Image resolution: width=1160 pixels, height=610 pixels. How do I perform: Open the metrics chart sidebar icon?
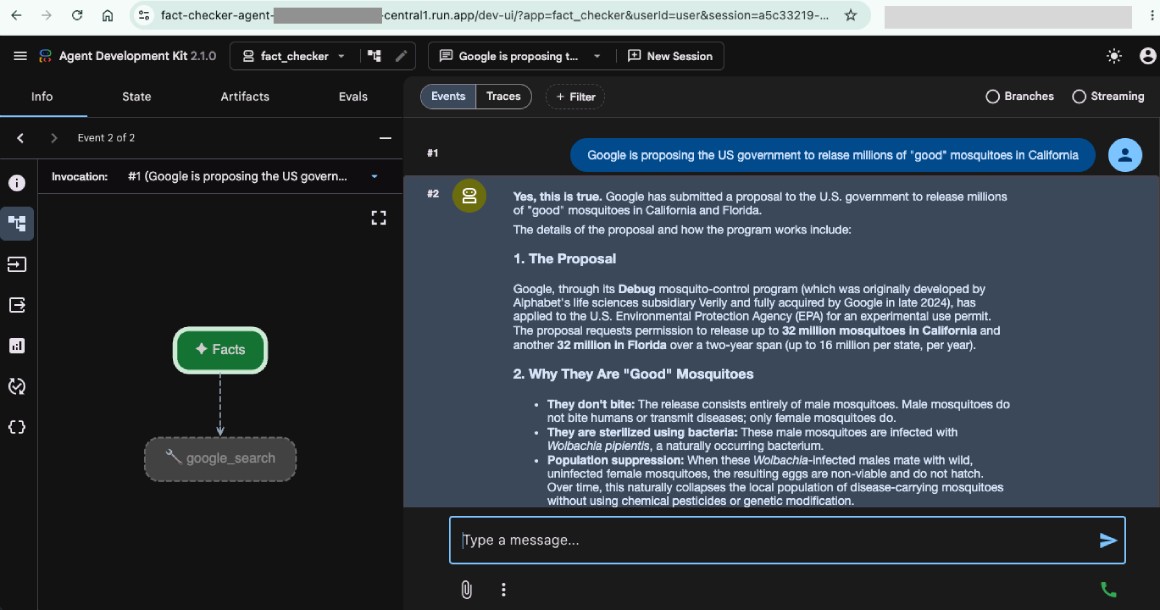(x=17, y=345)
